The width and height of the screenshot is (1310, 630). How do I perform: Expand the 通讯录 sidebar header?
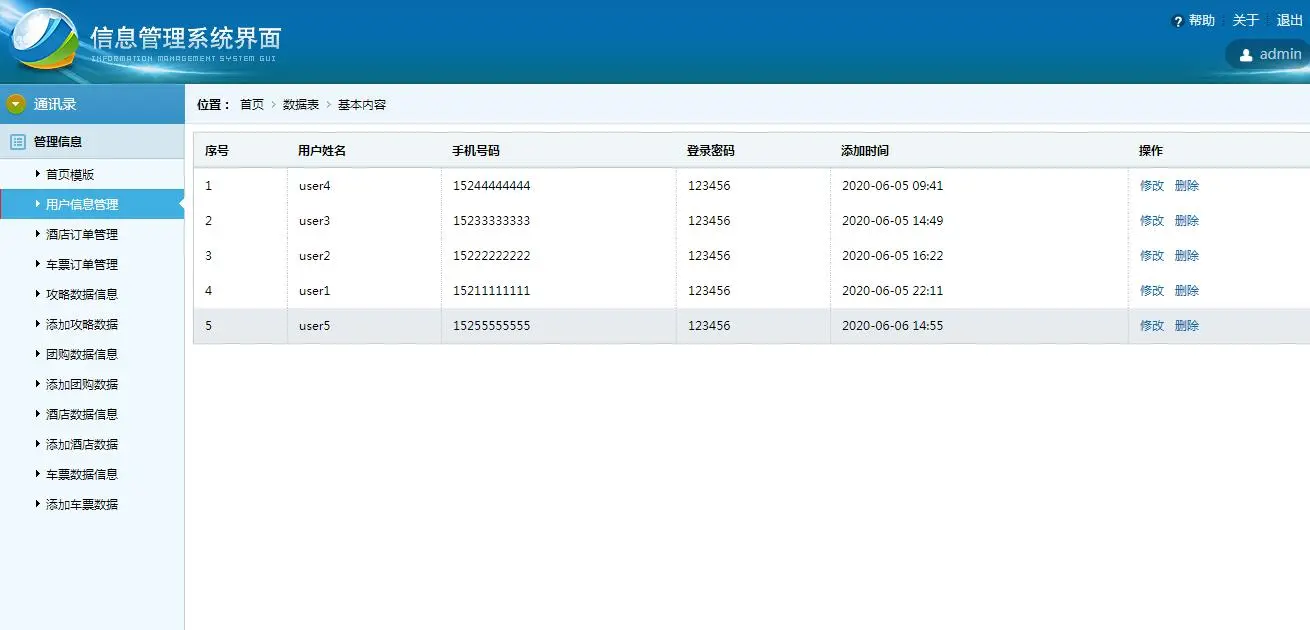(92, 104)
